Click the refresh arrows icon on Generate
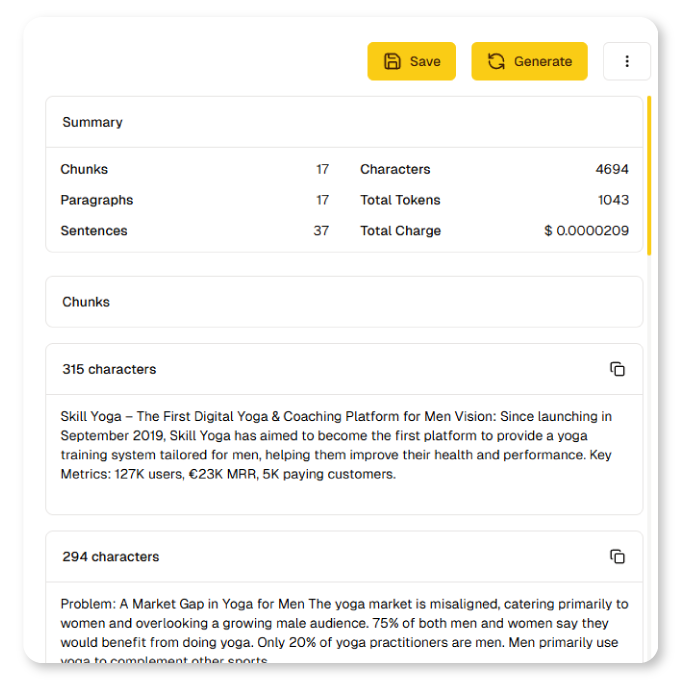This screenshot has height=680, width=680. tap(496, 61)
